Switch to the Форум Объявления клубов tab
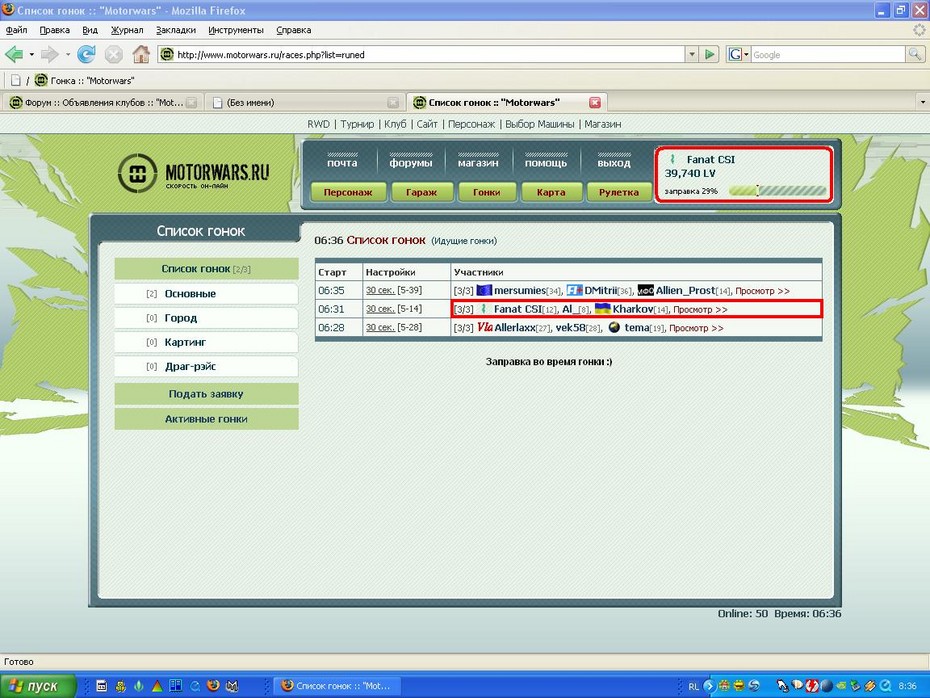 pos(103,103)
